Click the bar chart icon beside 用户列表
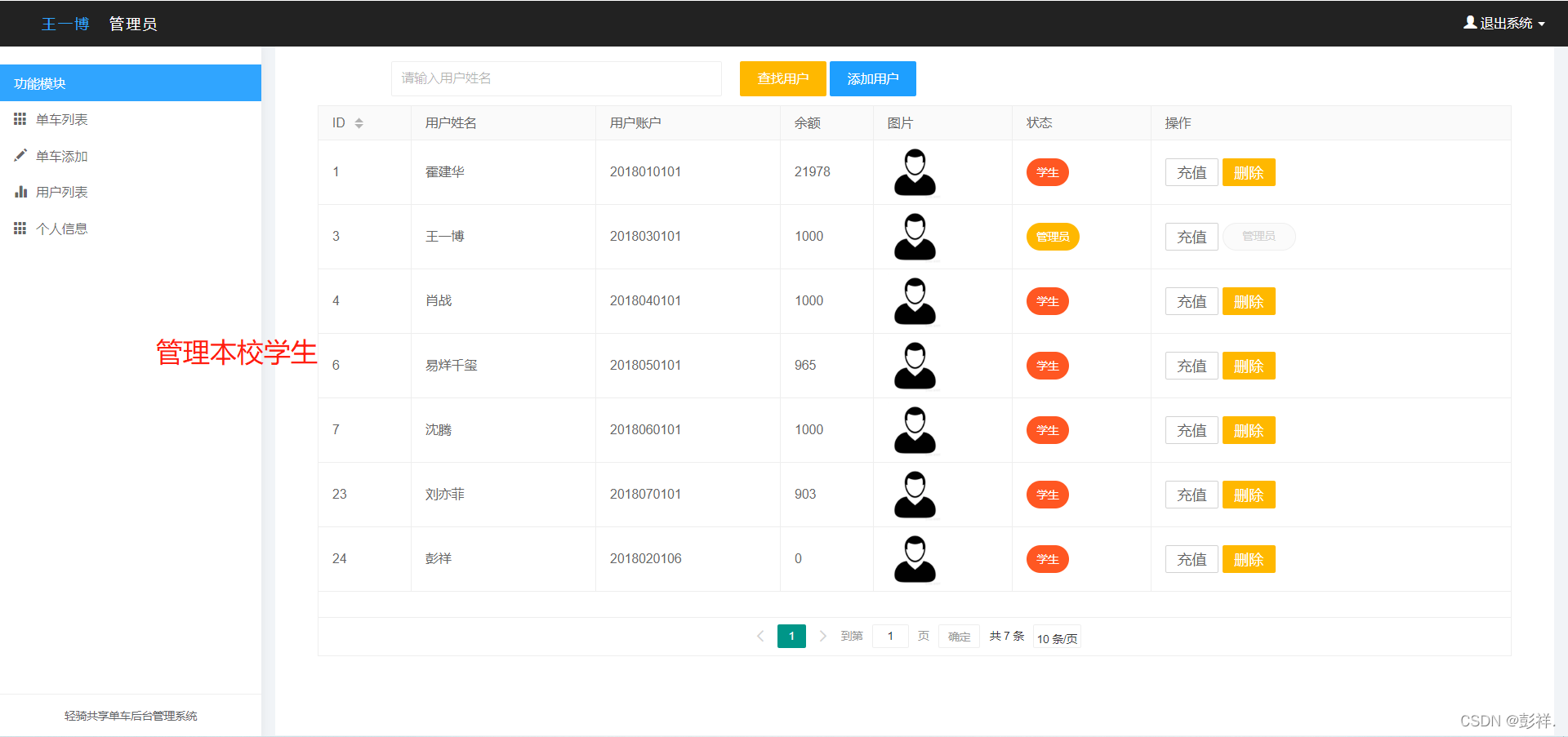The height and width of the screenshot is (737, 1568). (x=20, y=192)
